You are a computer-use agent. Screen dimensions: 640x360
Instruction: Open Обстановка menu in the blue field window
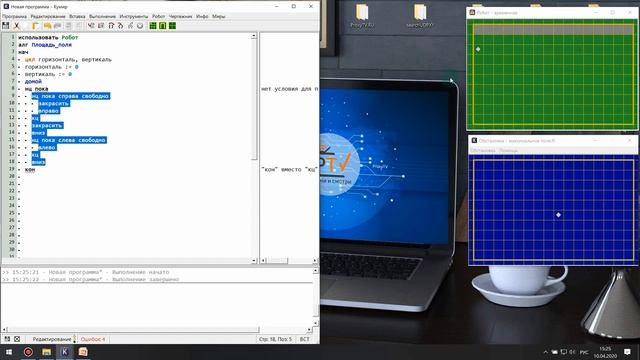pos(483,151)
